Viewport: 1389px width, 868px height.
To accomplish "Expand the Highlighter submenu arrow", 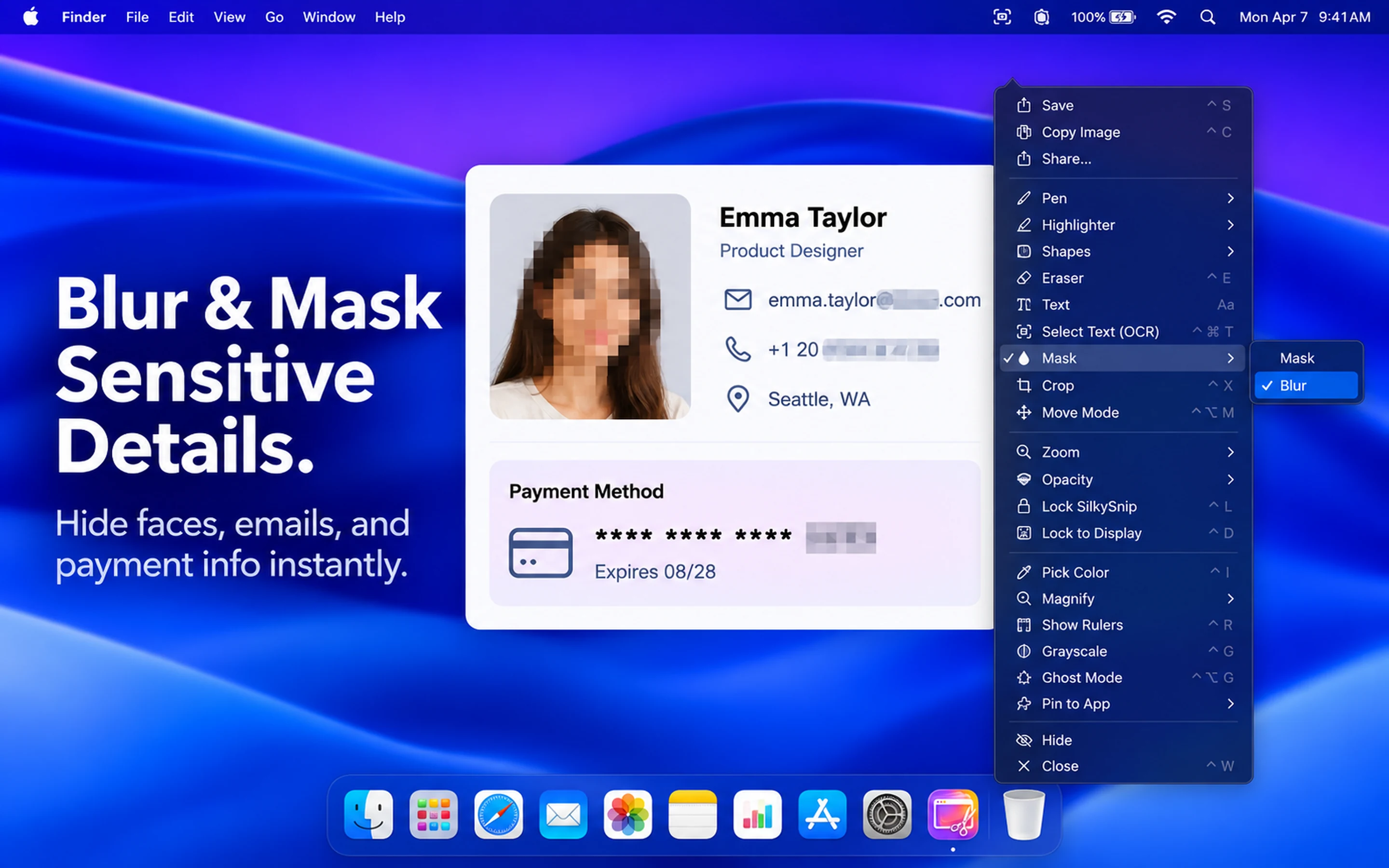I will [1230, 225].
